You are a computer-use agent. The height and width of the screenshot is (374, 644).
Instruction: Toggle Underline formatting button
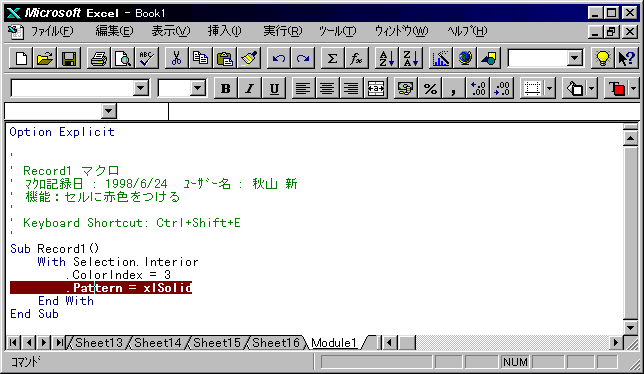pyautogui.click(x=274, y=88)
